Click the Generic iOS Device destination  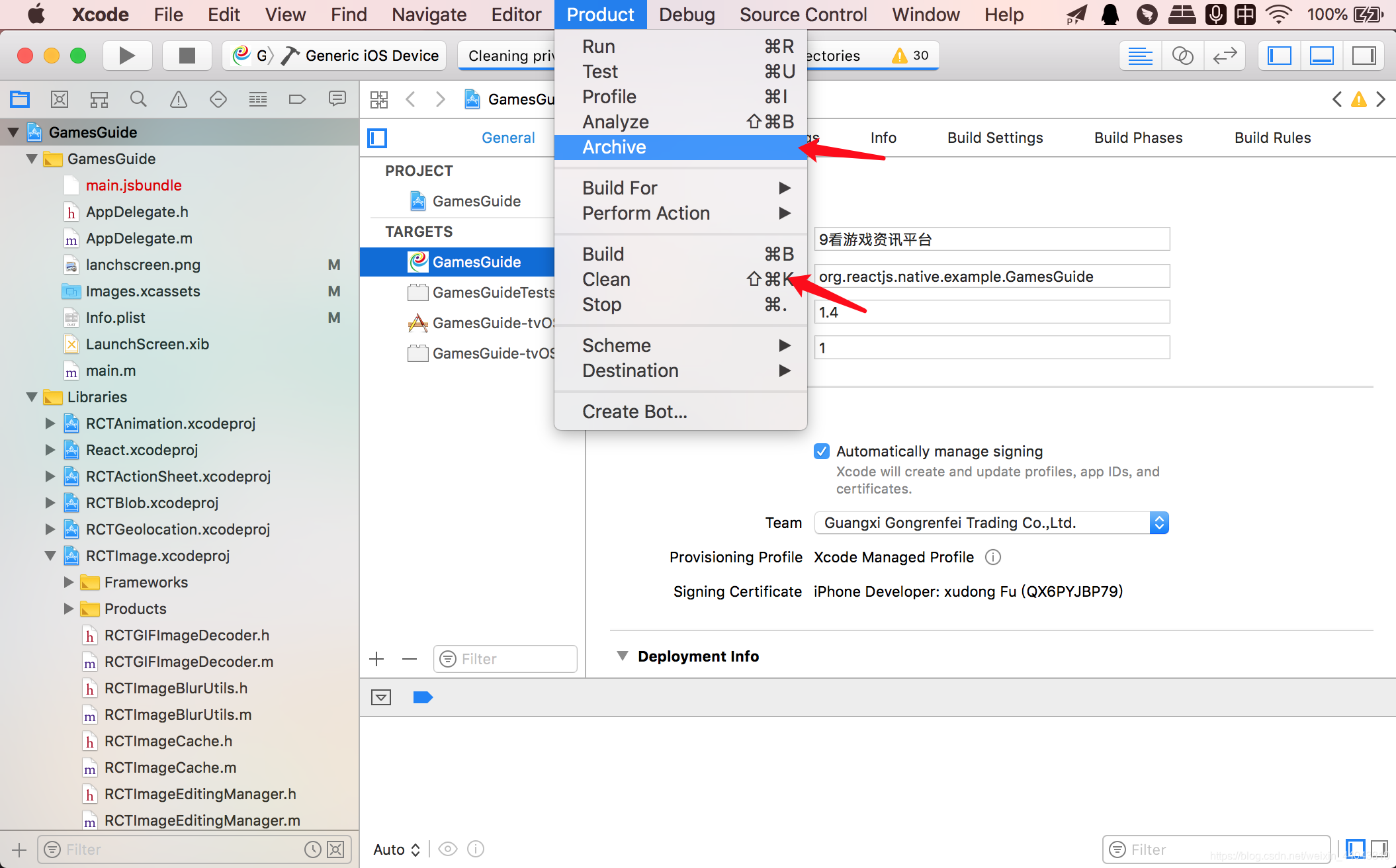[372, 56]
